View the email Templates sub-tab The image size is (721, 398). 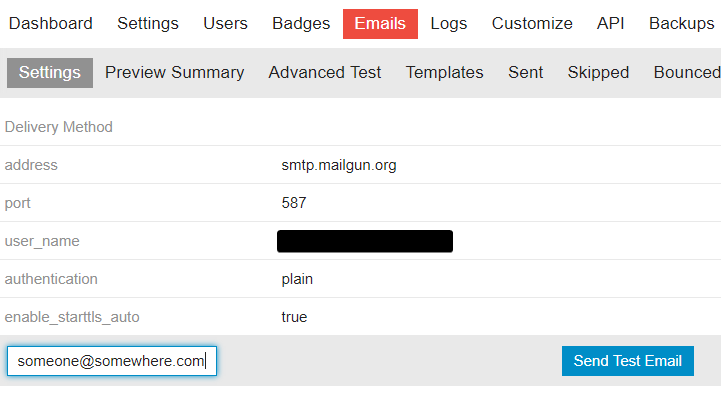(444, 73)
